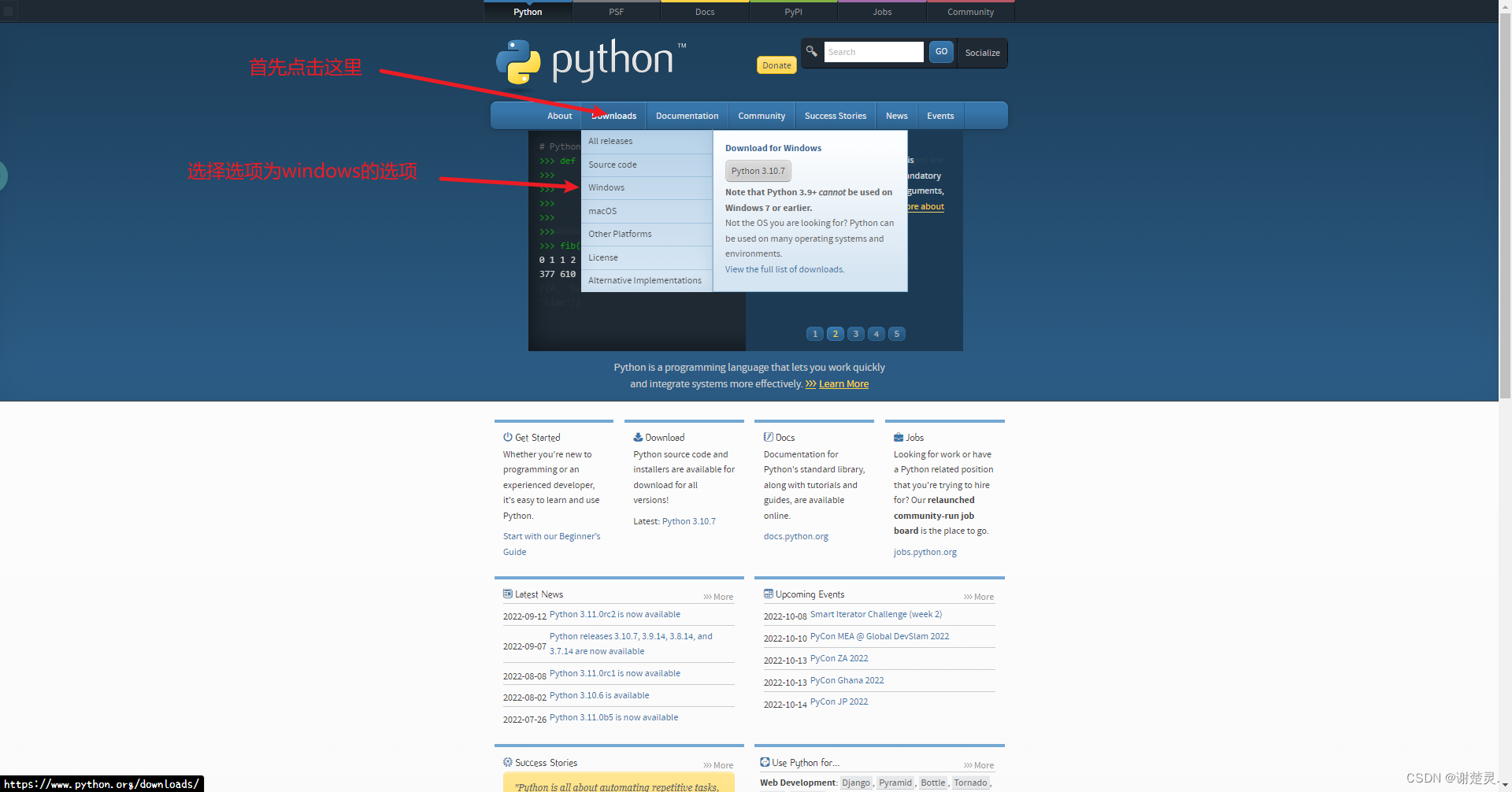
Task: Click the Upcoming Events calendar icon
Action: pos(768,594)
